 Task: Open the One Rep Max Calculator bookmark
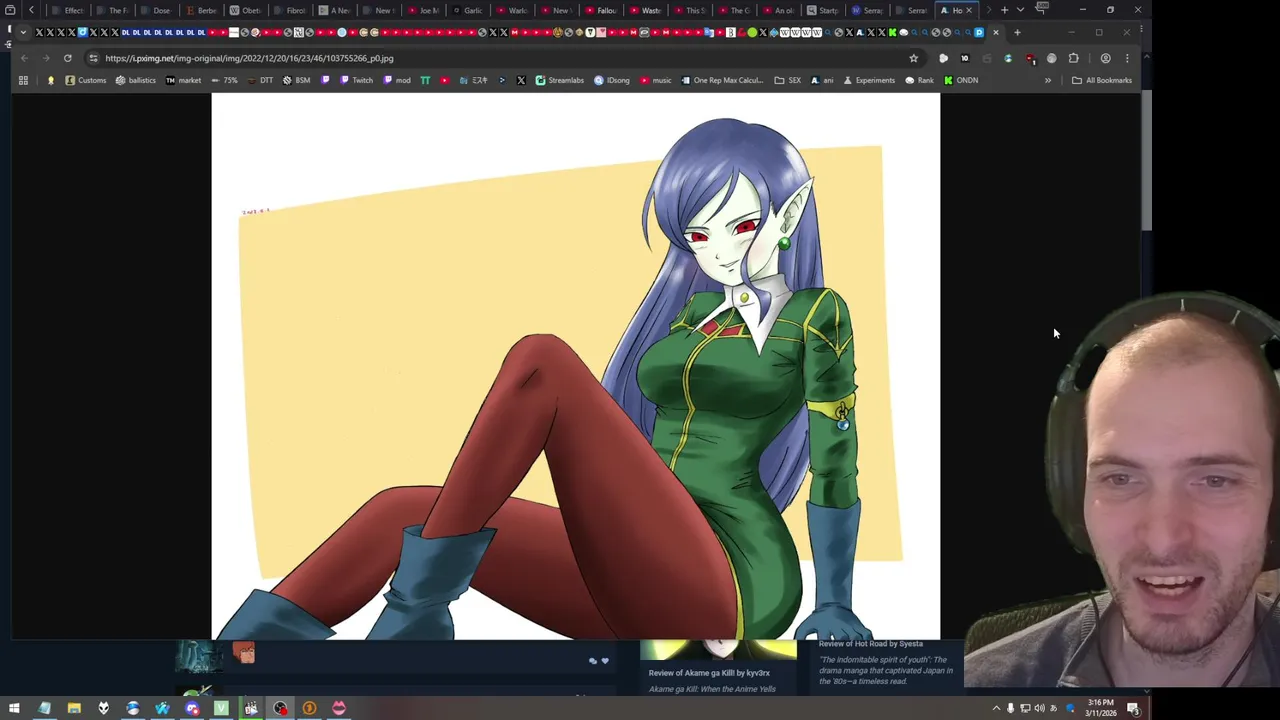pyautogui.click(x=722, y=80)
